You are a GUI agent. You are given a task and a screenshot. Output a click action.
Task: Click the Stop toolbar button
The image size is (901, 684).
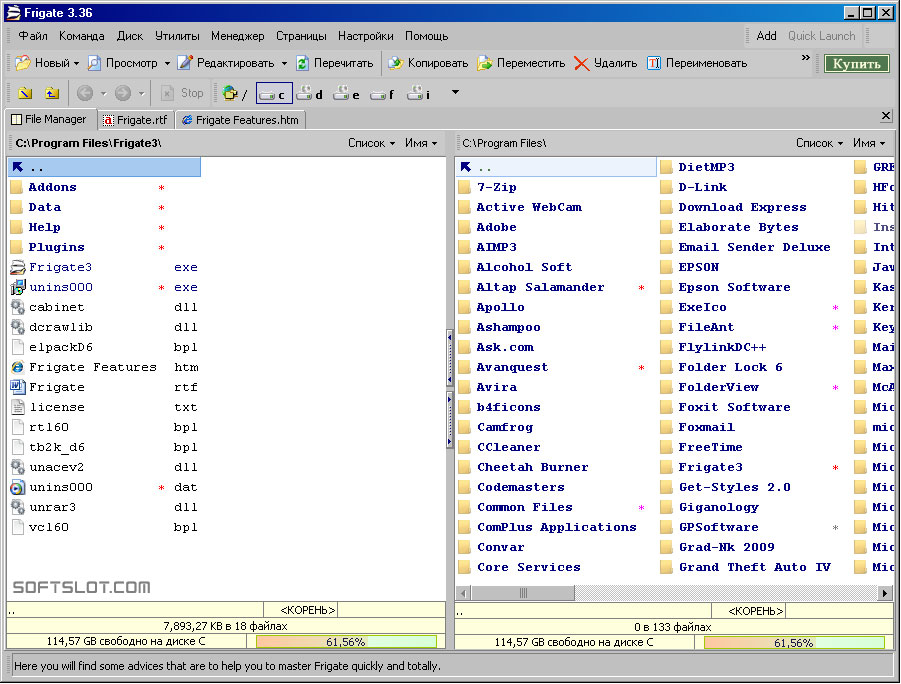[x=183, y=93]
